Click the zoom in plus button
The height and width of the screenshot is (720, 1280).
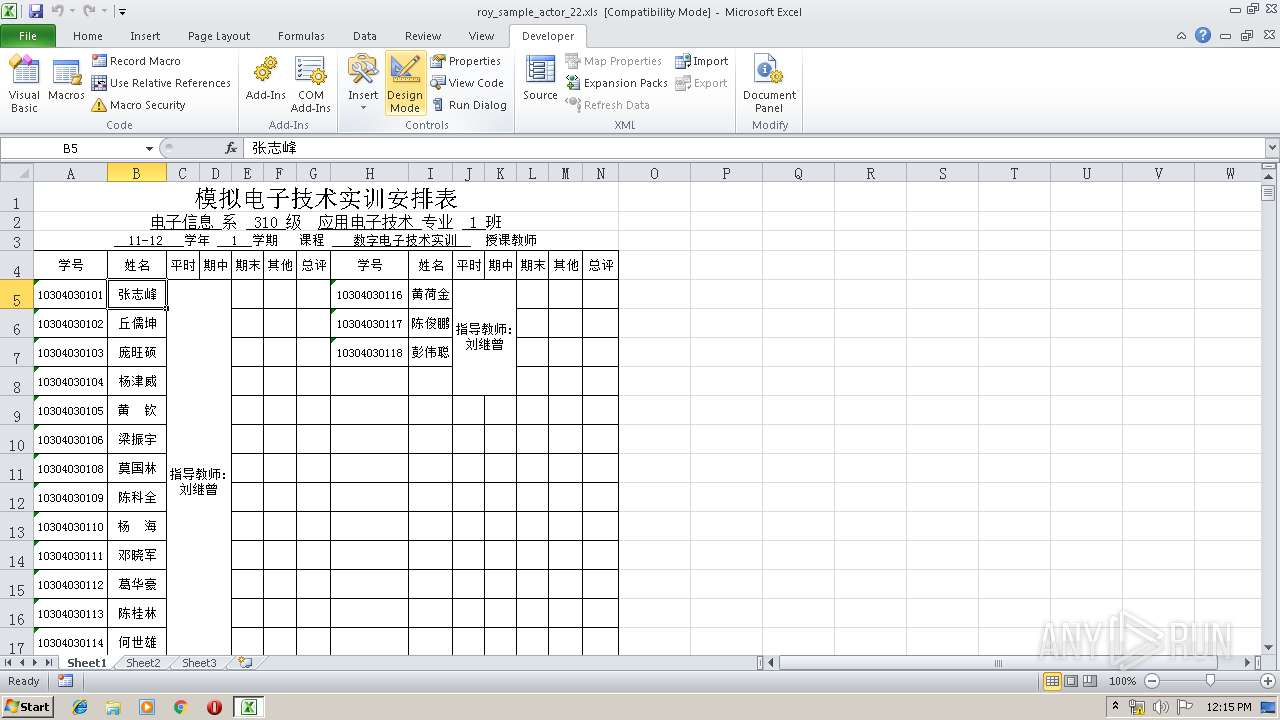click(1268, 681)
